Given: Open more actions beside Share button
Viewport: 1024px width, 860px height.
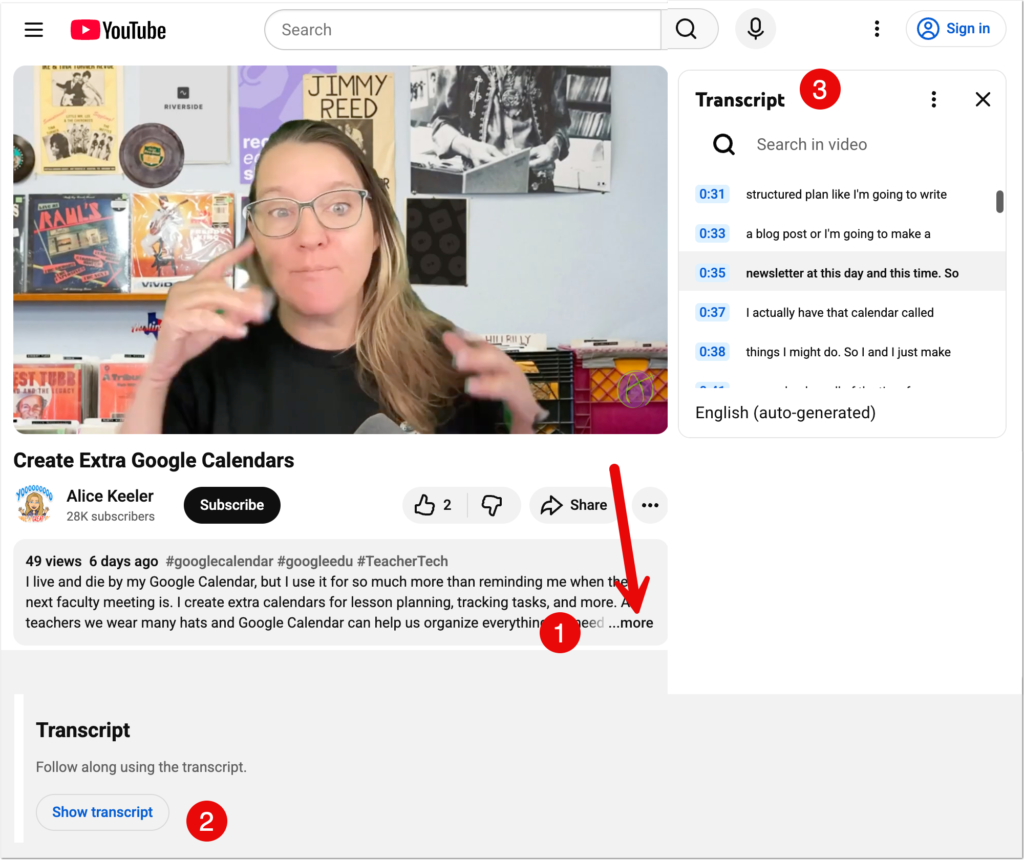Looking at the screenshot, I should point(650,505).
